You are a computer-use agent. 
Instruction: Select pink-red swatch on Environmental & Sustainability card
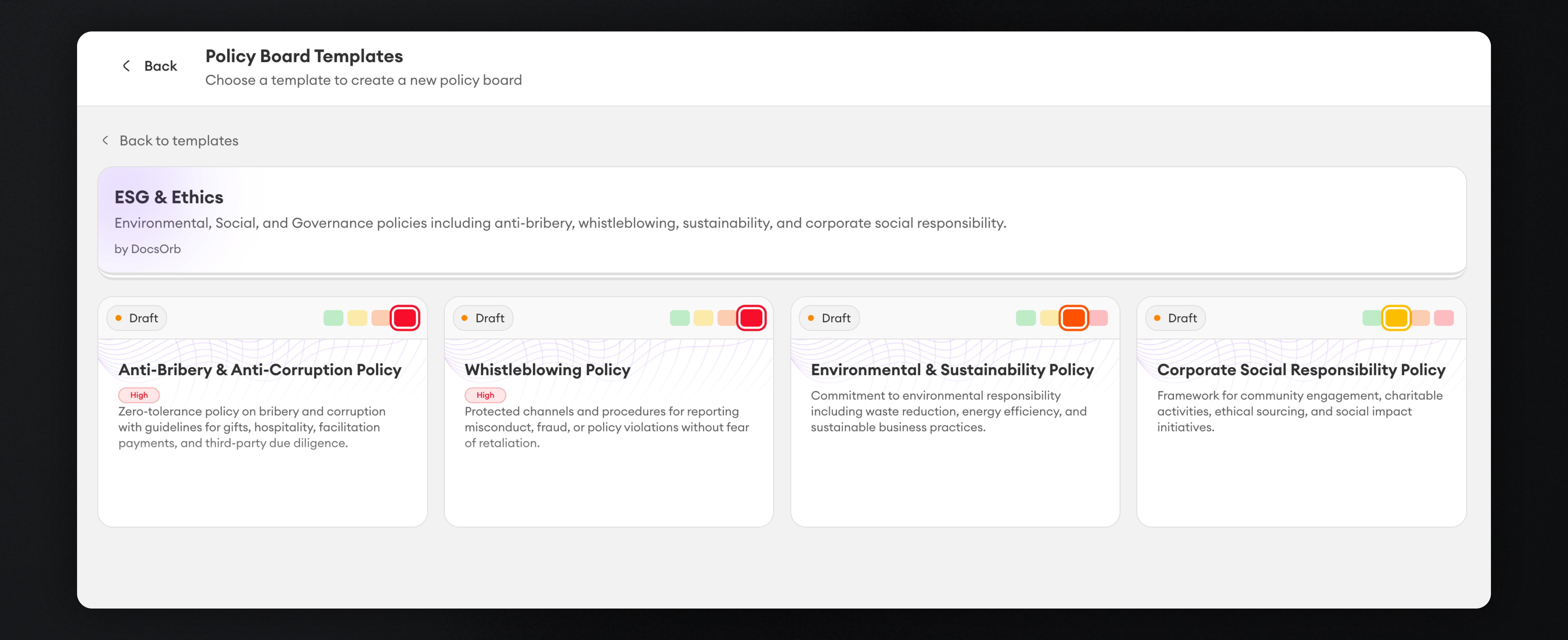click(1099, 318)
